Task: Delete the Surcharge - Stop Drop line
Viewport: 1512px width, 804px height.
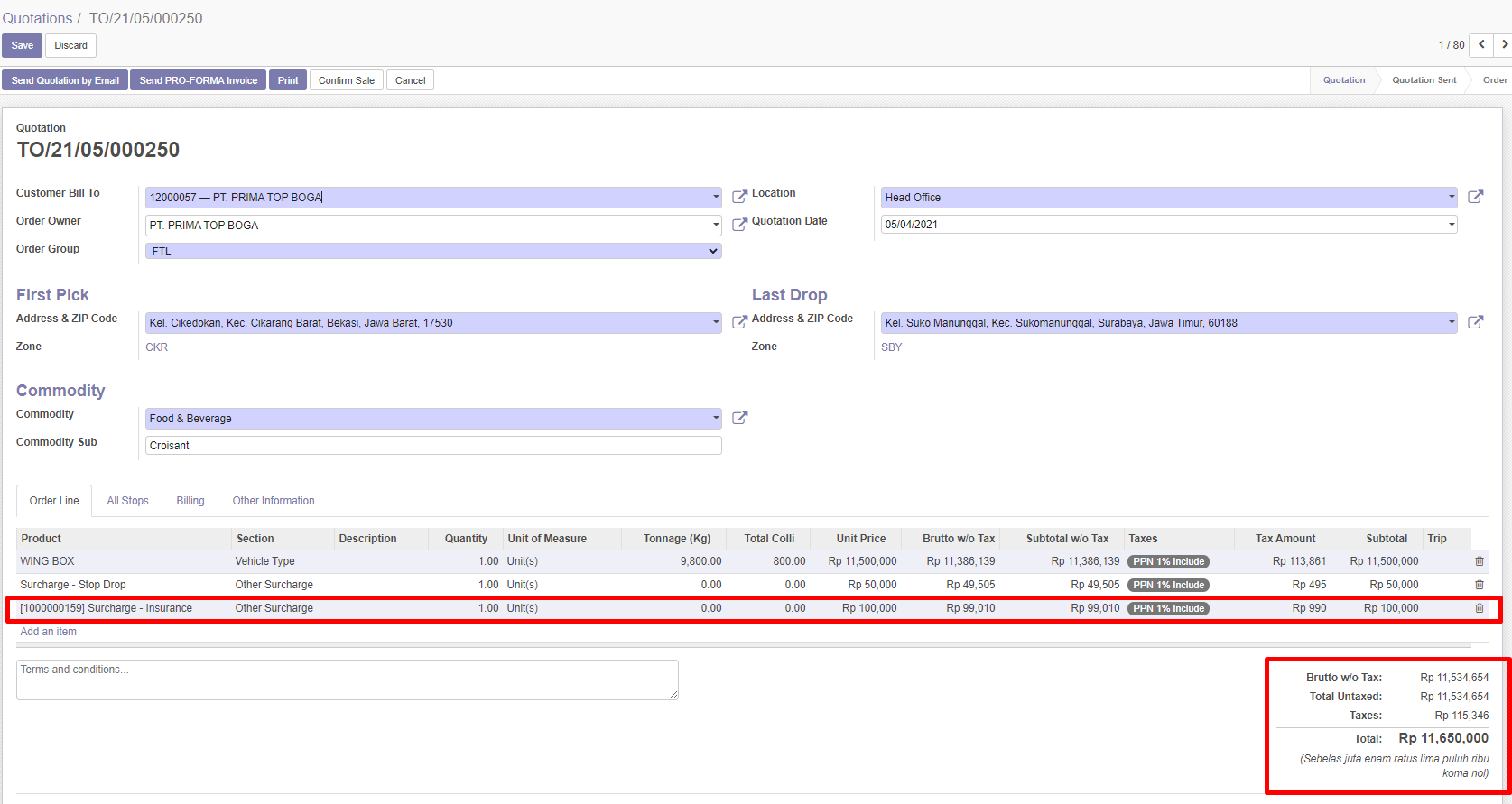Action: coord(1479,585)
